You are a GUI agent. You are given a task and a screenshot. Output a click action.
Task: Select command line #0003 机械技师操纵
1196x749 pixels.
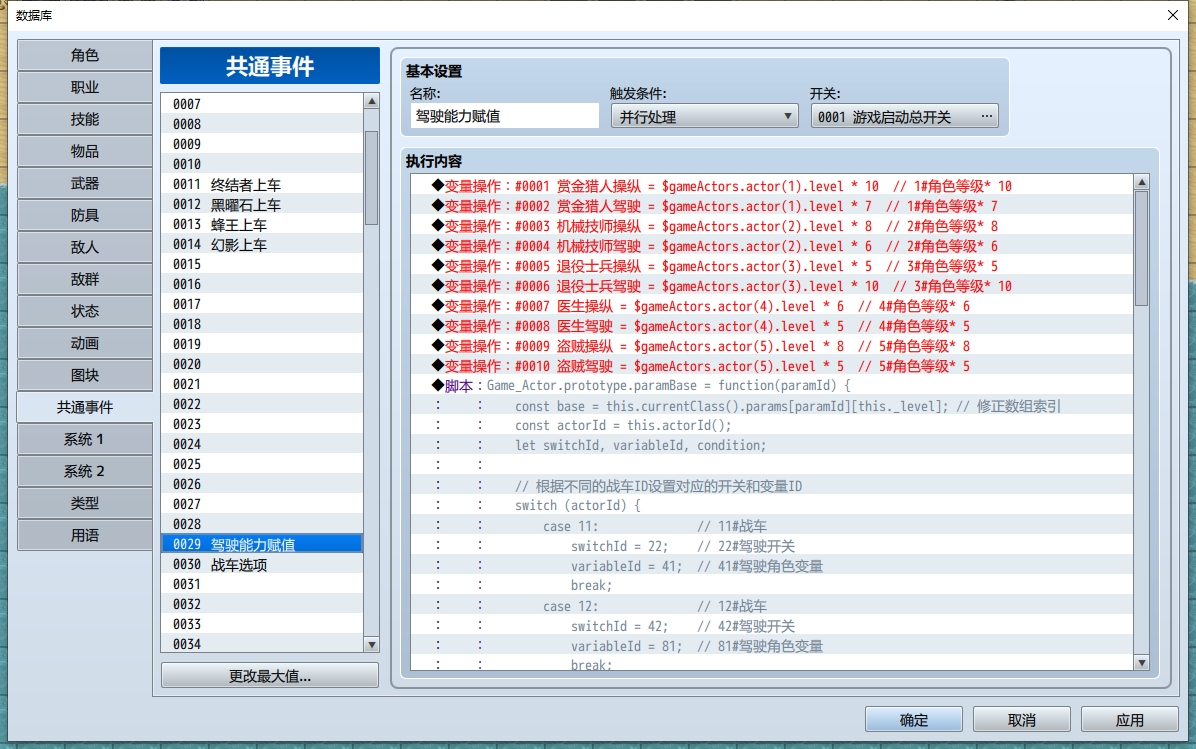[772, 226]
